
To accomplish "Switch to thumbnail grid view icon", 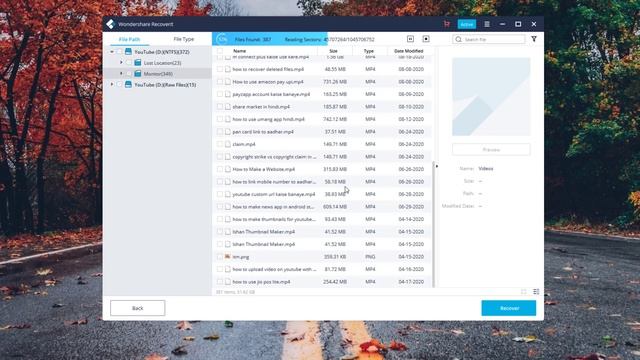I will point(524,291).
